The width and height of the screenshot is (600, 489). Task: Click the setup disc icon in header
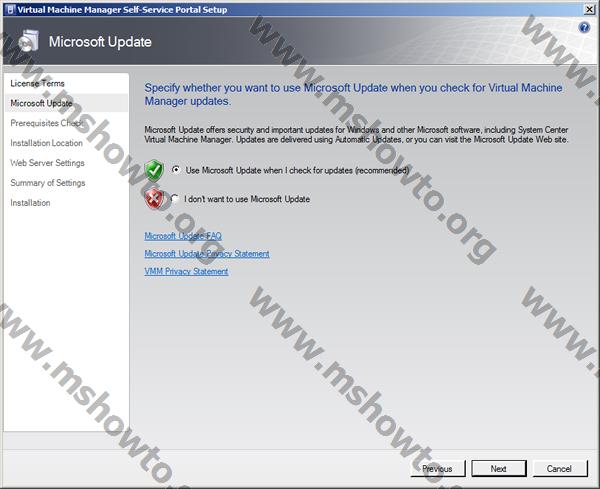29,41
